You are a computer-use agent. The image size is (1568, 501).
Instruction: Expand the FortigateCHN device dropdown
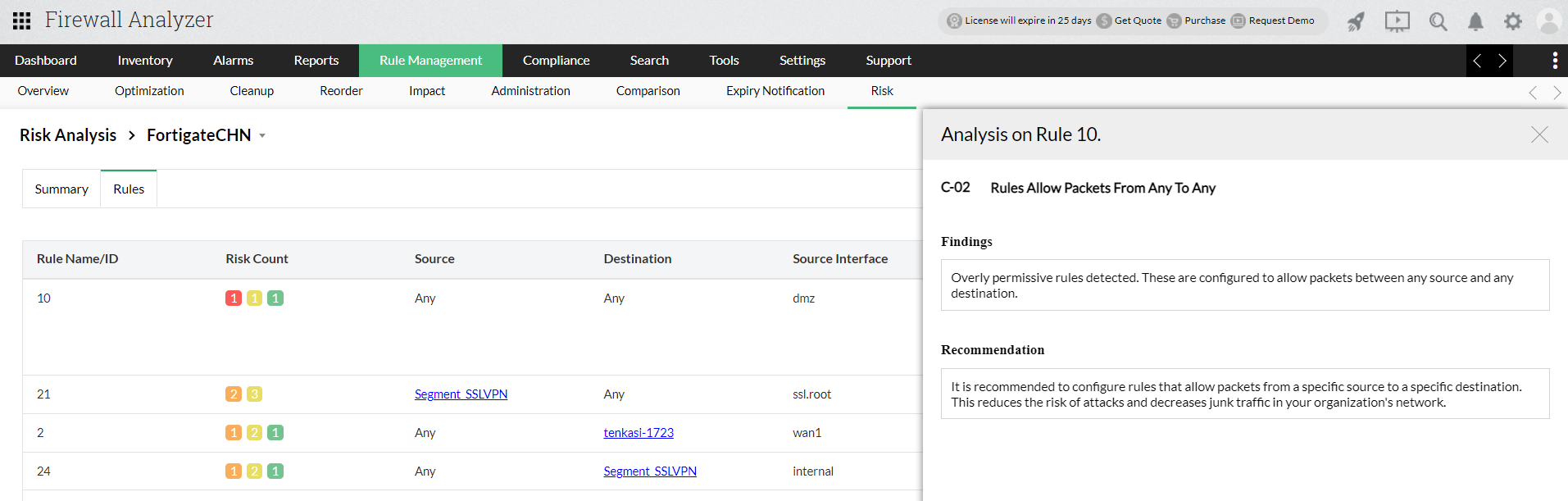(x=262, y=136)
